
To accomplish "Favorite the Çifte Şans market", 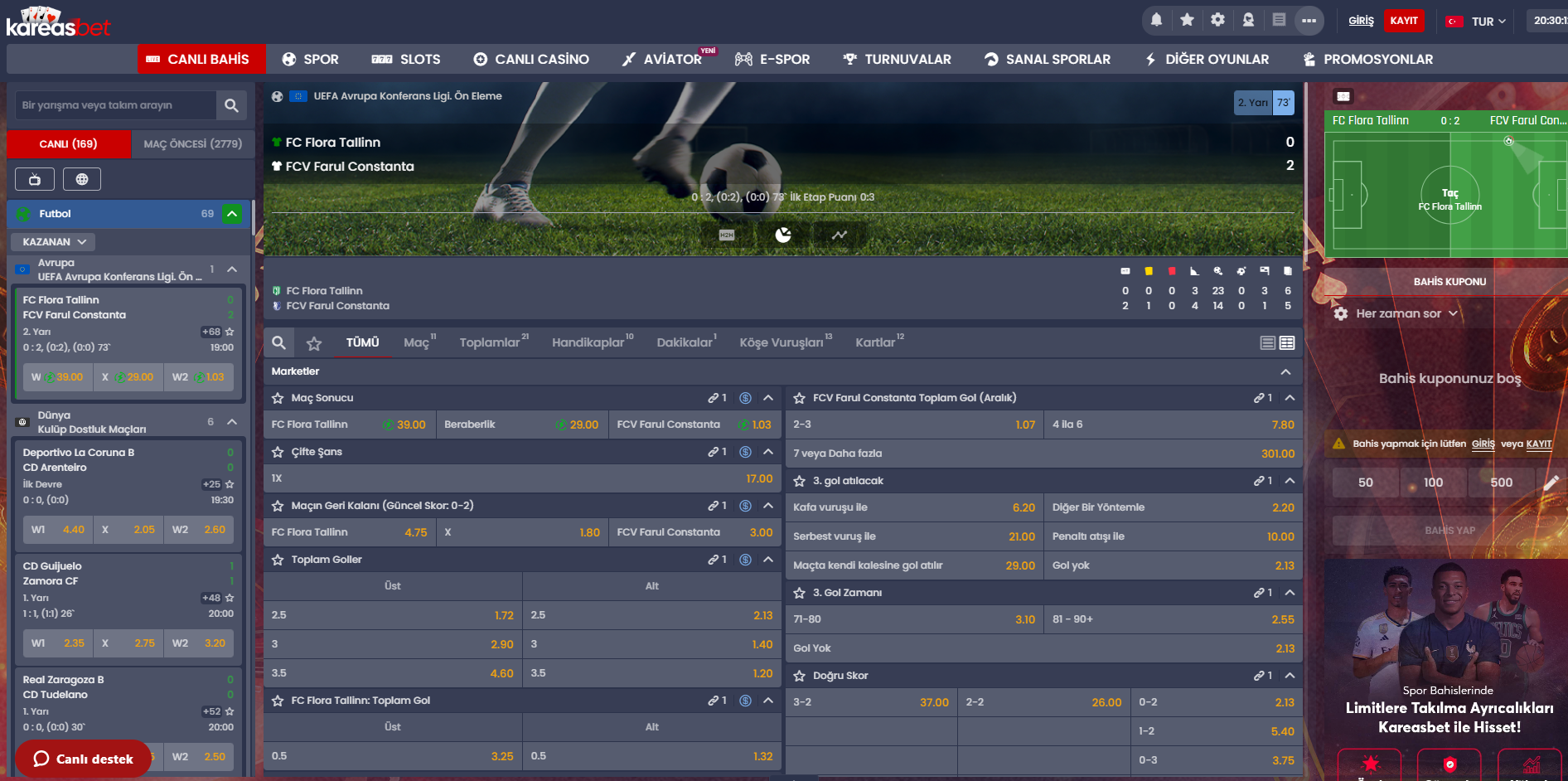I will pyautogui.click(x=278, y=452).
